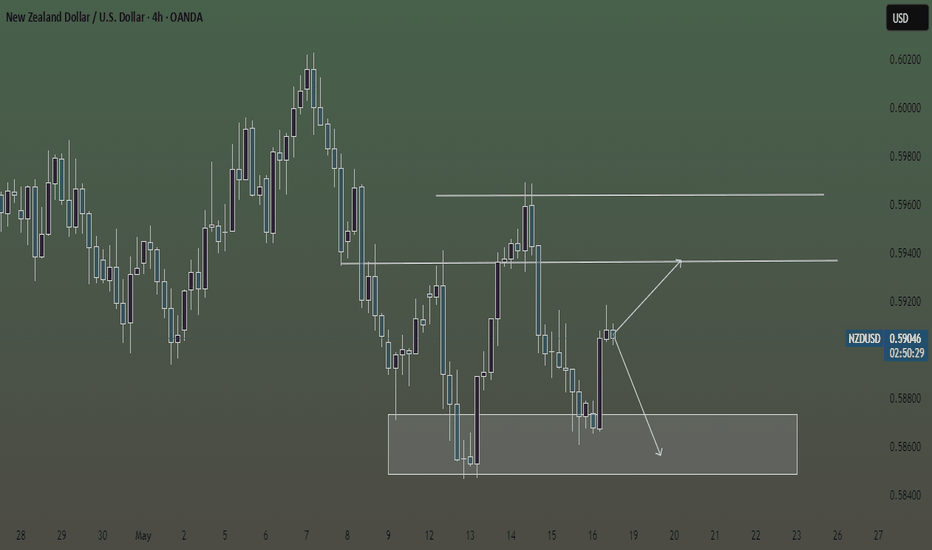The width and height of the screenshot is (932, 550).
Task: Click the 0.60200 price axis label
Action: coord(905,59)
